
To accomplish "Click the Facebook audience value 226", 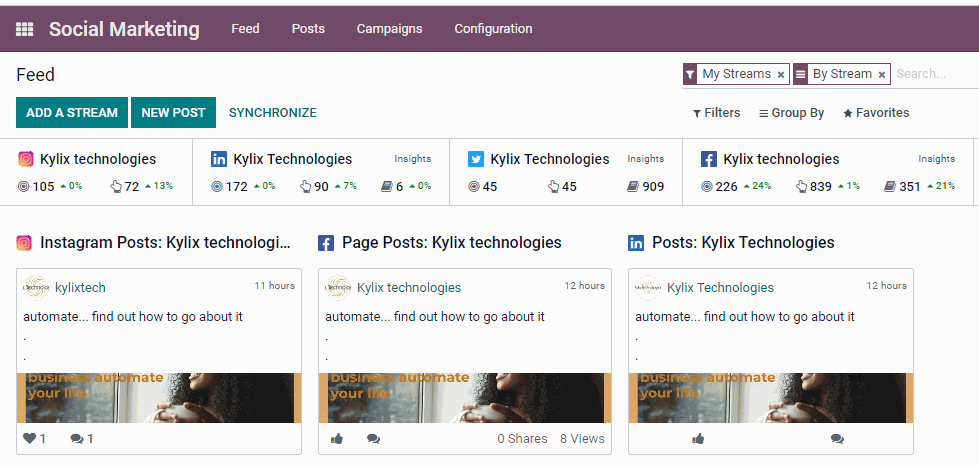I will [726, 186].
